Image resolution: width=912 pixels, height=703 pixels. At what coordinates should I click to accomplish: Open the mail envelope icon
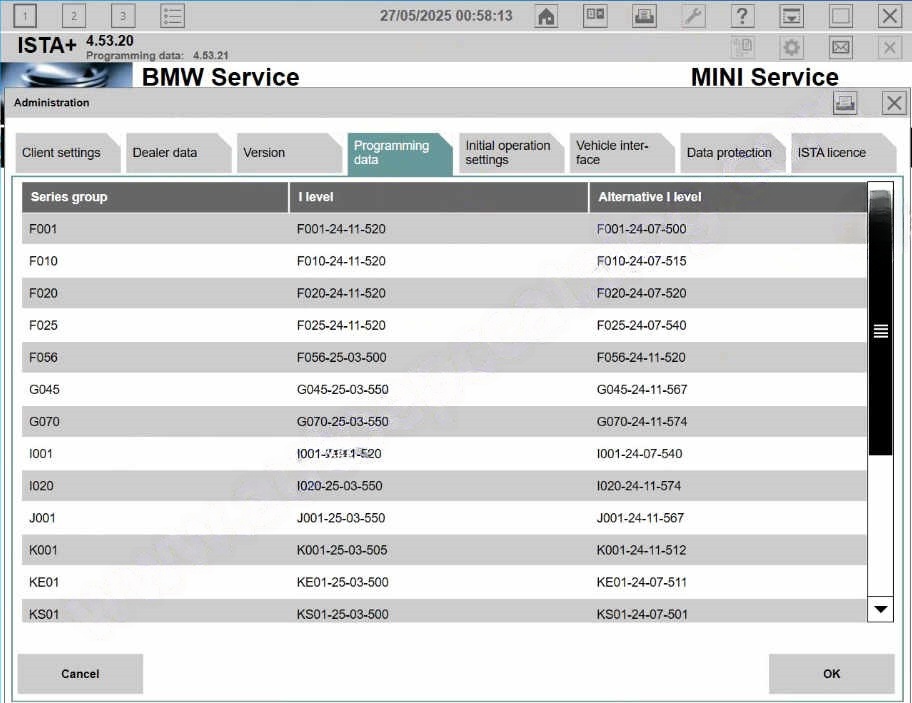[x=840, y=47]
